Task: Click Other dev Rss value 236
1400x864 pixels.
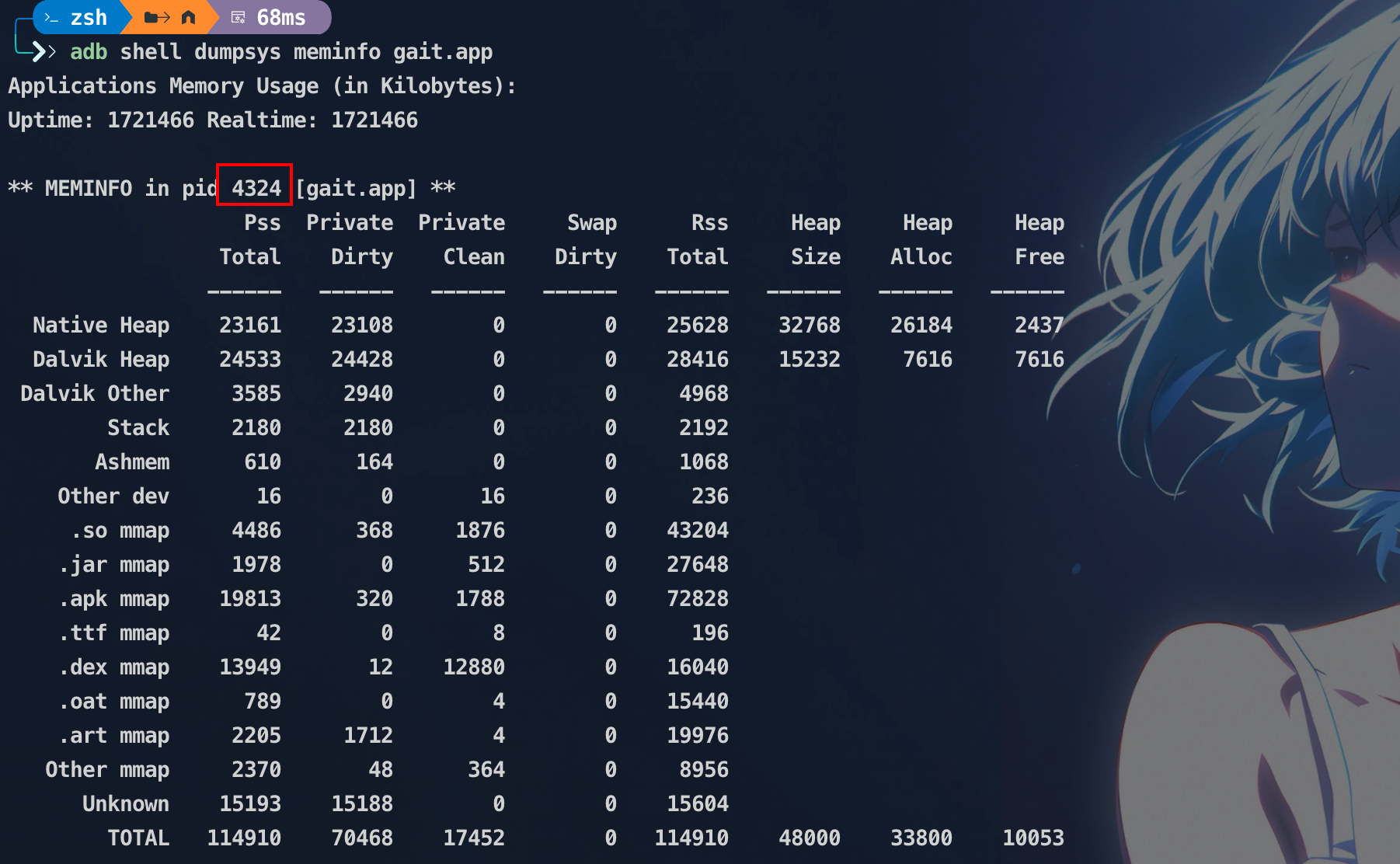Action: (x=710, y=496)
